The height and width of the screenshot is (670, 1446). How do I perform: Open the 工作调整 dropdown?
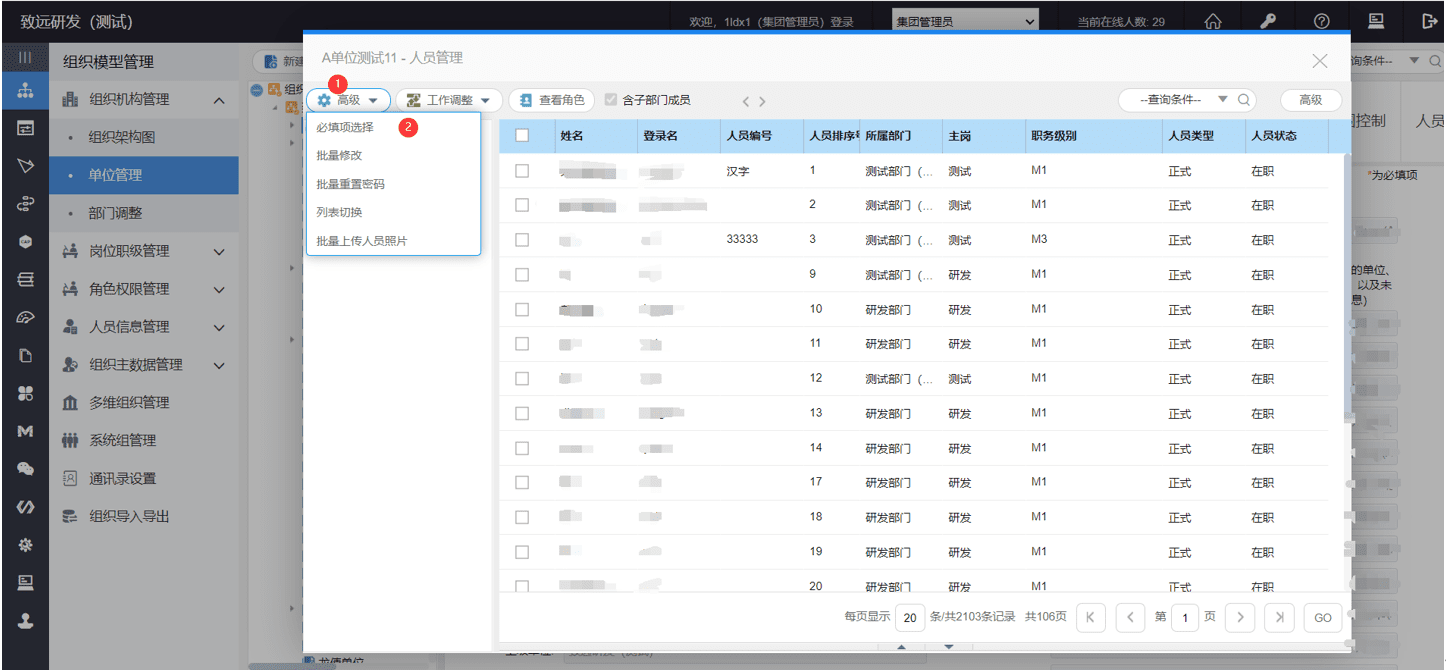[449, 100]
